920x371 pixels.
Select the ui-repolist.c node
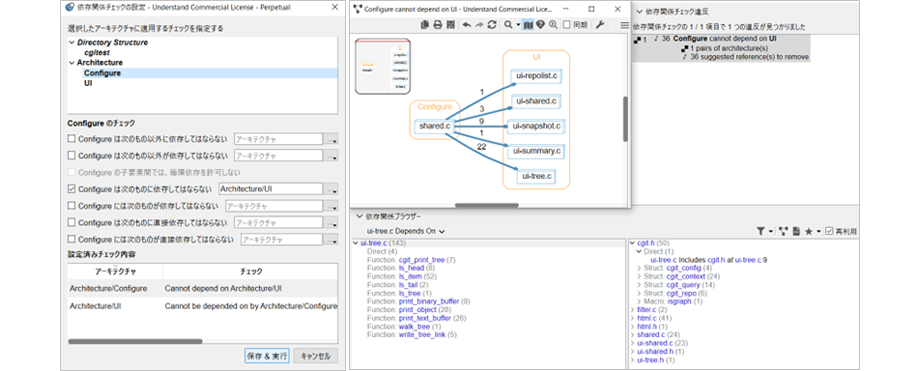pos(536,75)
